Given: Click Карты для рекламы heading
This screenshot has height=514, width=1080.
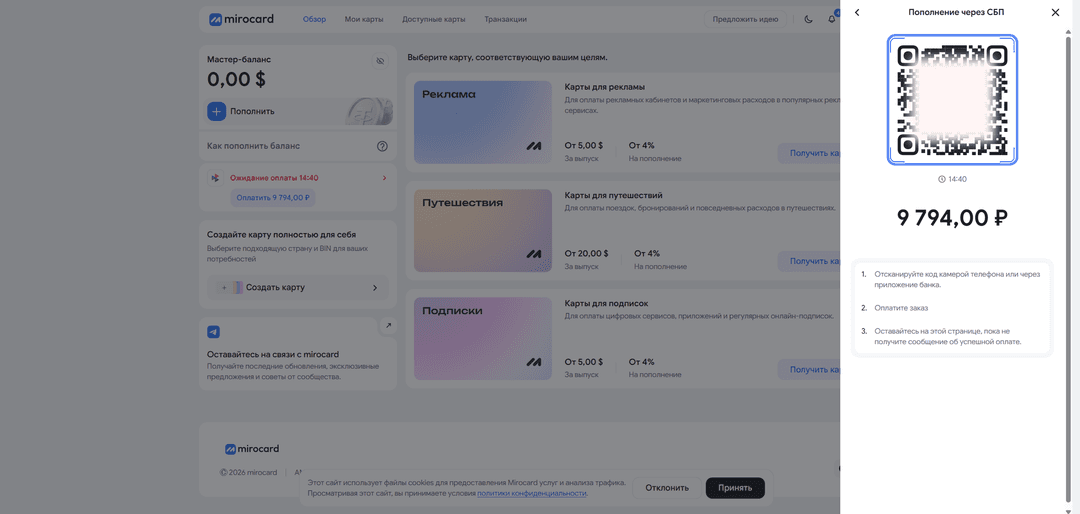Looking at the screenshot, I should coord(605,87).
